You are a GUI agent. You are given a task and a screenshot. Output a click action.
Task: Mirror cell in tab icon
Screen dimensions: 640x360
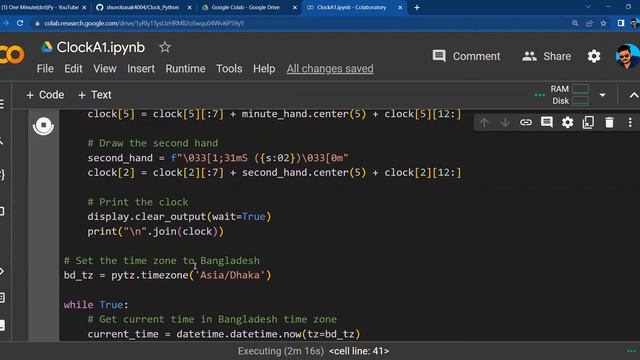coord(588,122)
